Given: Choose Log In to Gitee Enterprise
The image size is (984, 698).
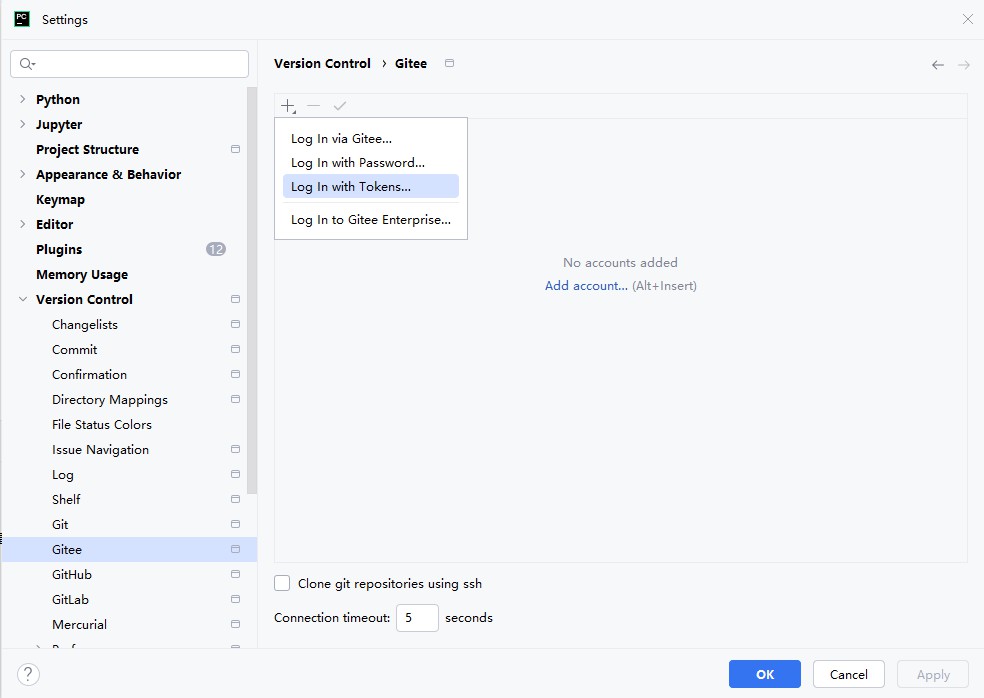Looking at the screenshot, I should click(371, 220).
